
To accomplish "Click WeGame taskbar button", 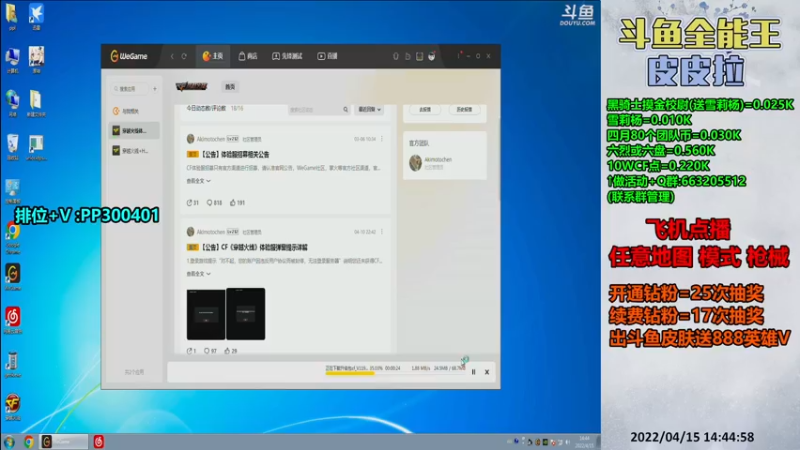I will (x=64, y=441).
